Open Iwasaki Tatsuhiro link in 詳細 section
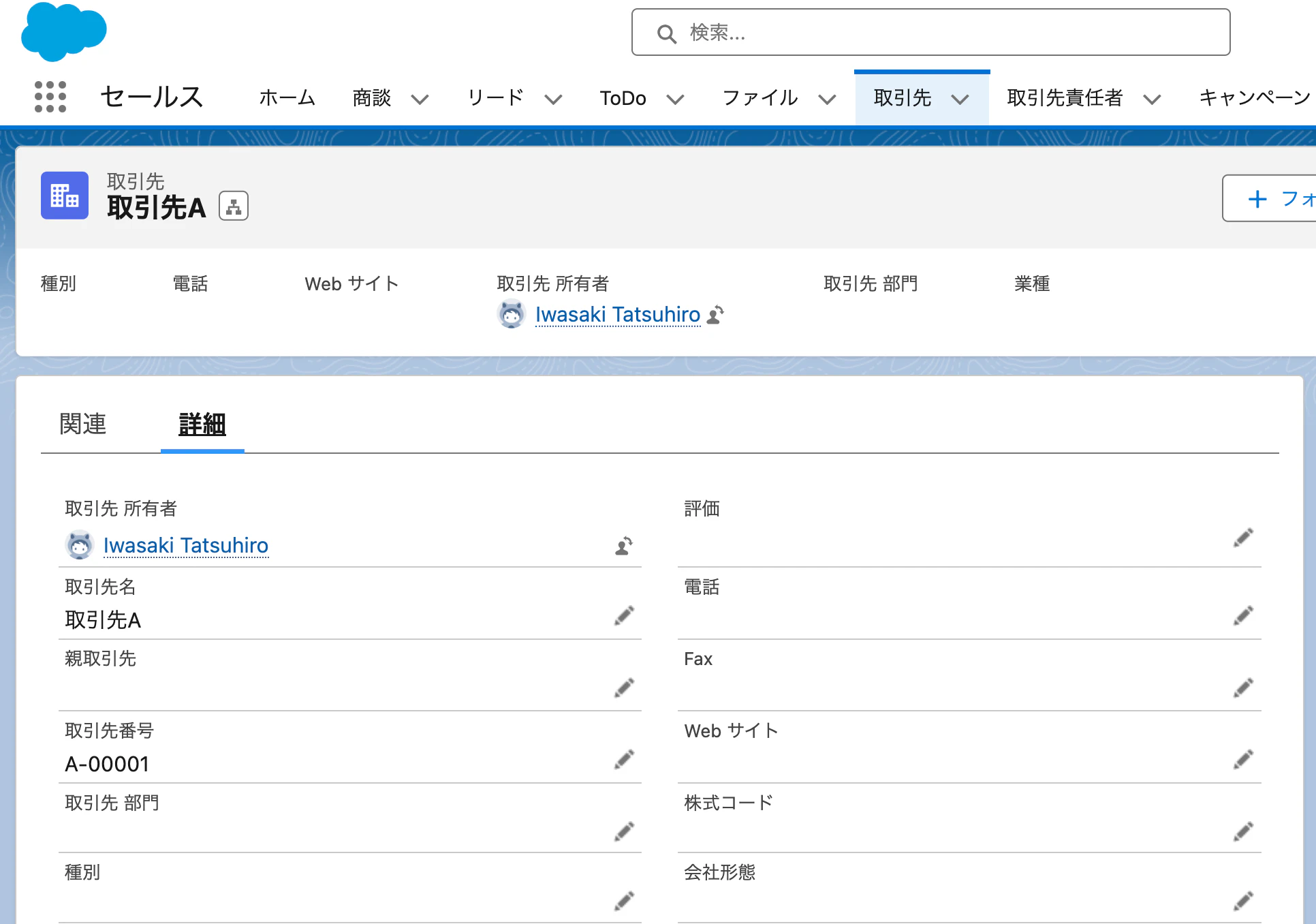 pyautogui.click(x=186, y=546)
